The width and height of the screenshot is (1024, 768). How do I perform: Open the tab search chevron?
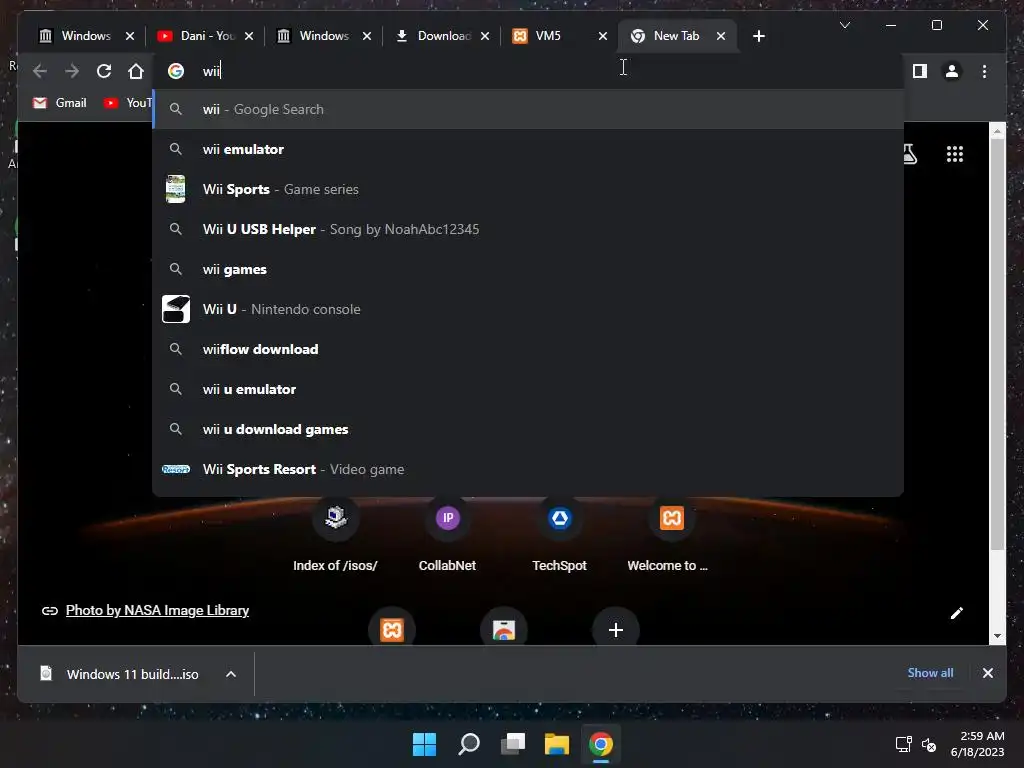tap(844, 25)
